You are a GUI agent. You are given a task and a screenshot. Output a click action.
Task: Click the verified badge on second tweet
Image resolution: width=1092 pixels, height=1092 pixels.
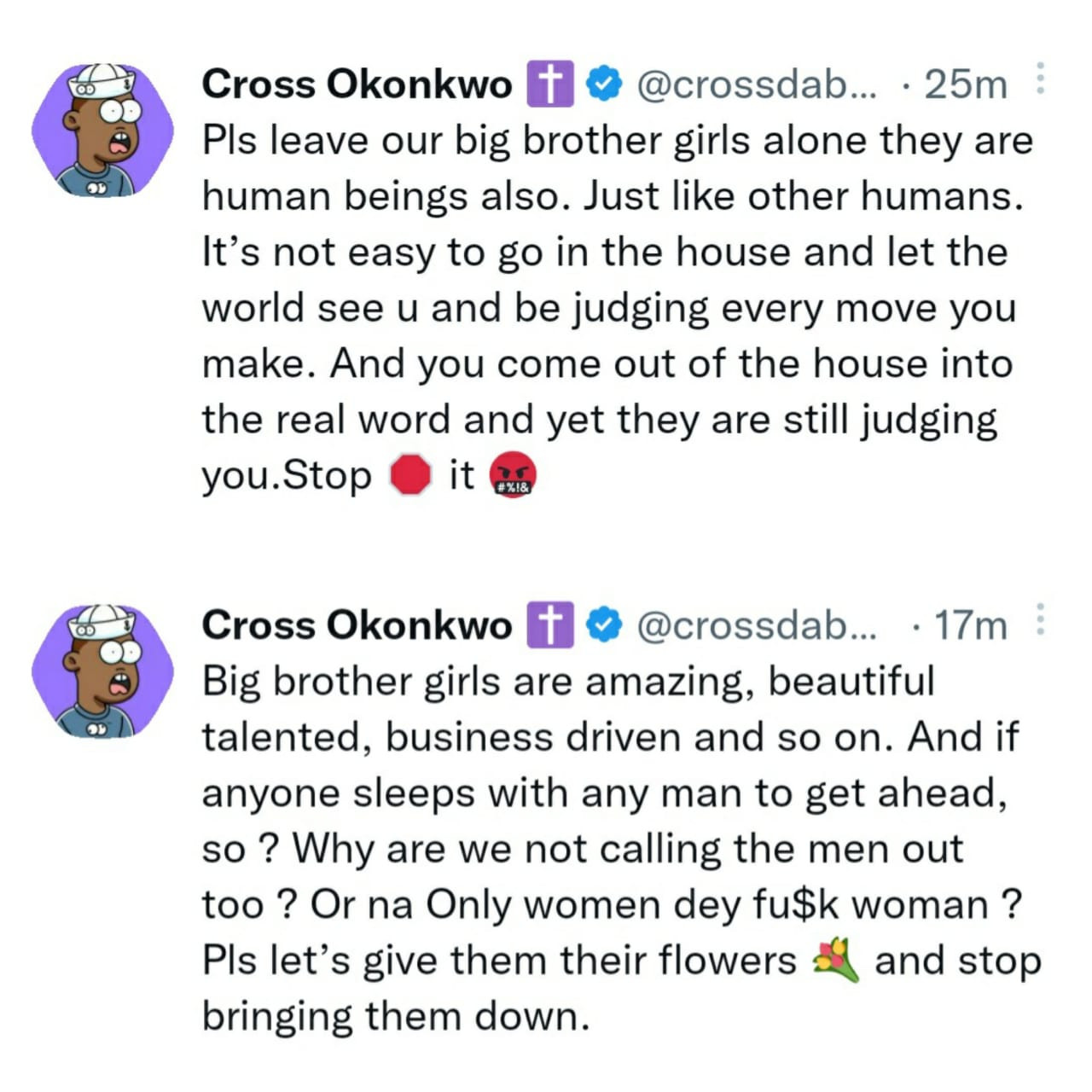pyautogui.click(x=604, y=625)
